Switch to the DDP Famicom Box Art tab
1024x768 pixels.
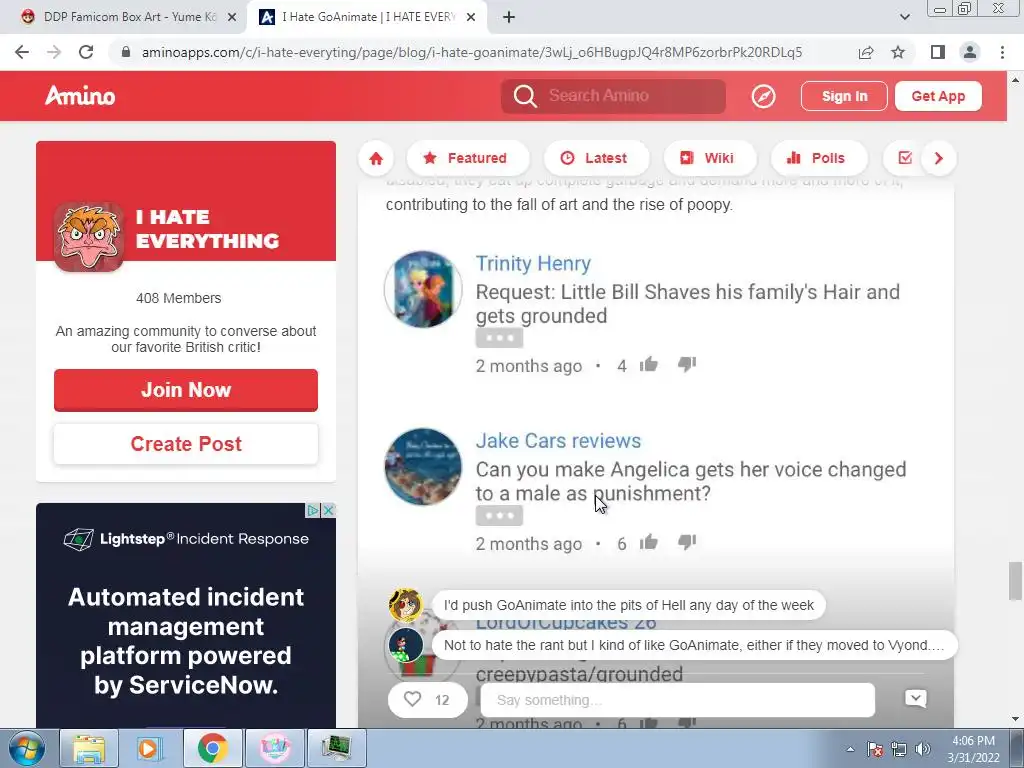click(128, 17)
